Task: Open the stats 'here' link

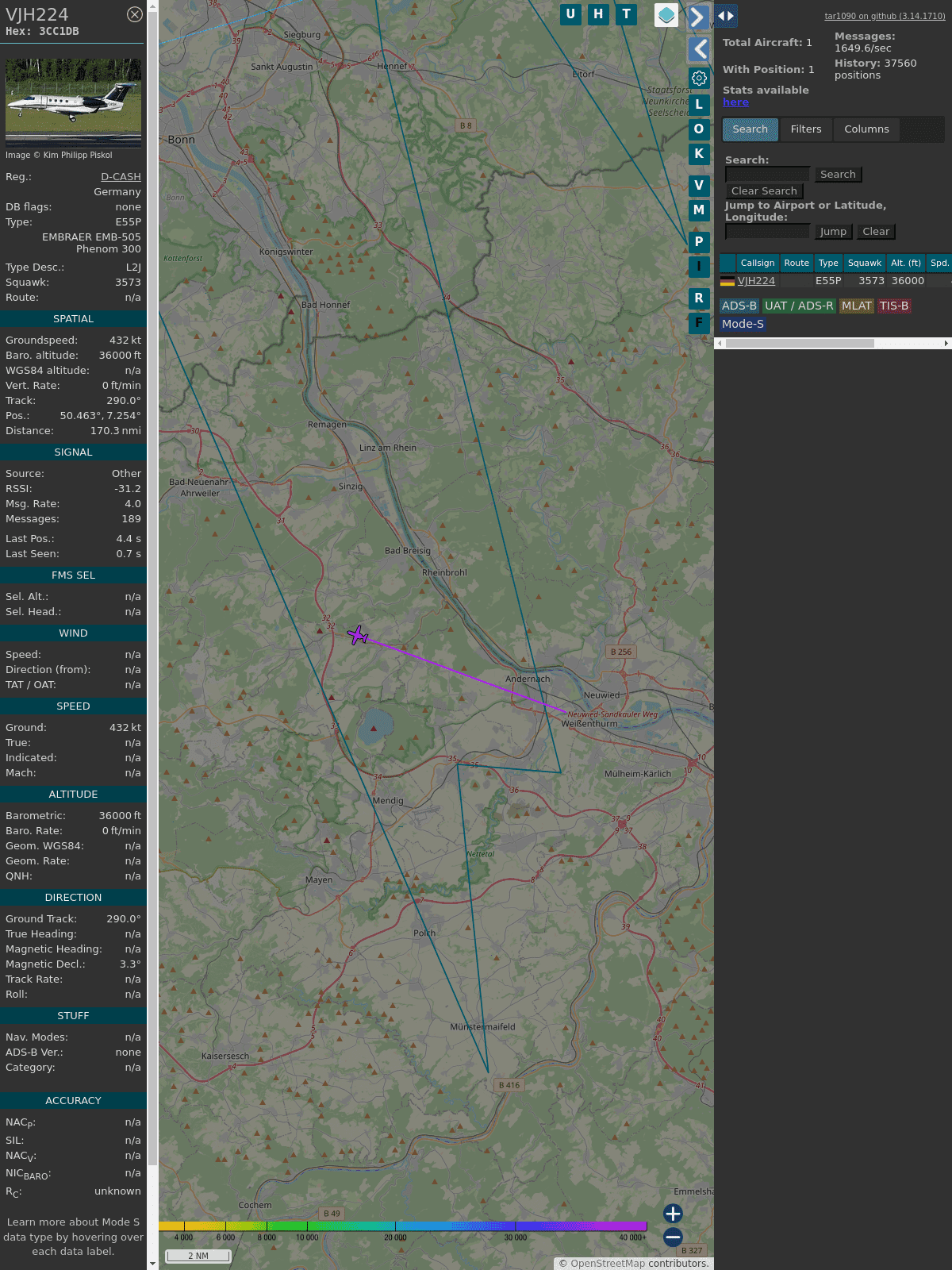Action: pyautogui.click(x=735, y=102)
